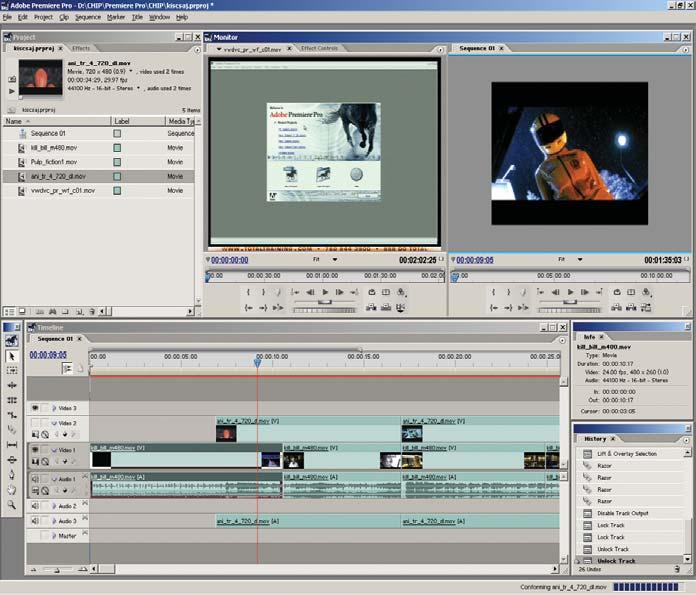Mute Audio 1 track speaker toggle
Viewport: 696px width, 595px height.
(35, 479)
